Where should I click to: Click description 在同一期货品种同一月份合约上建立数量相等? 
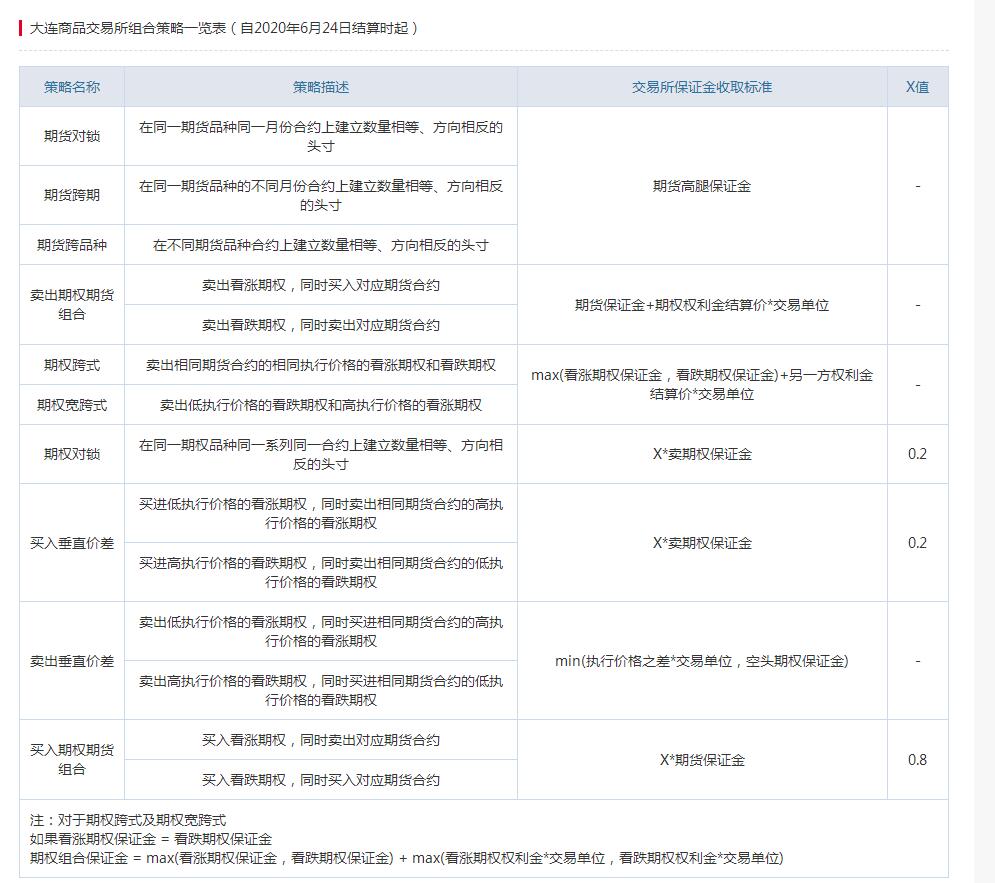pos(320,136)
